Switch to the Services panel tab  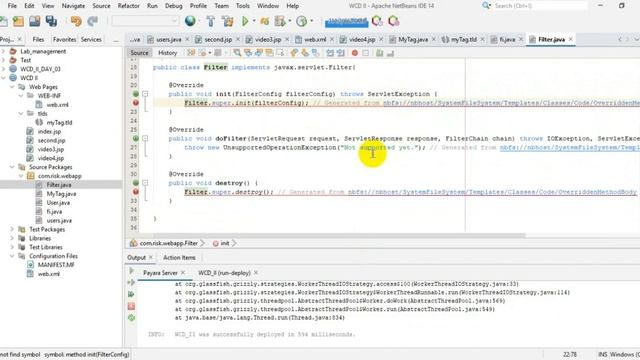[91, 40]
